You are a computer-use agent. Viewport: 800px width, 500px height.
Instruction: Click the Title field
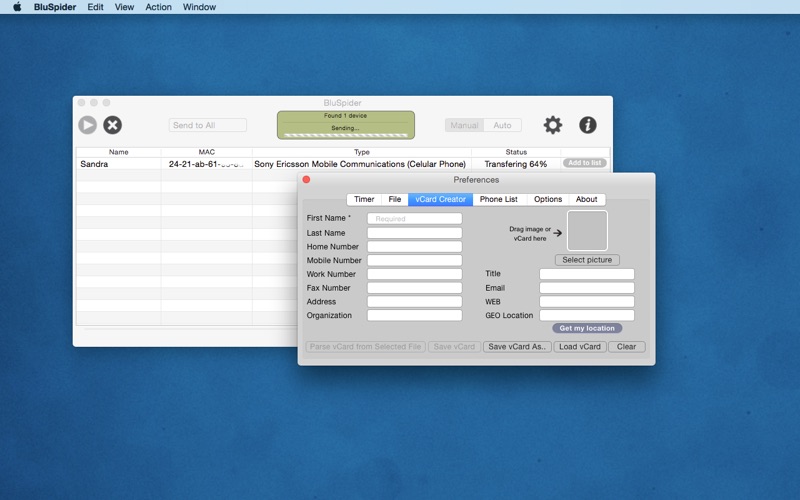587,274
